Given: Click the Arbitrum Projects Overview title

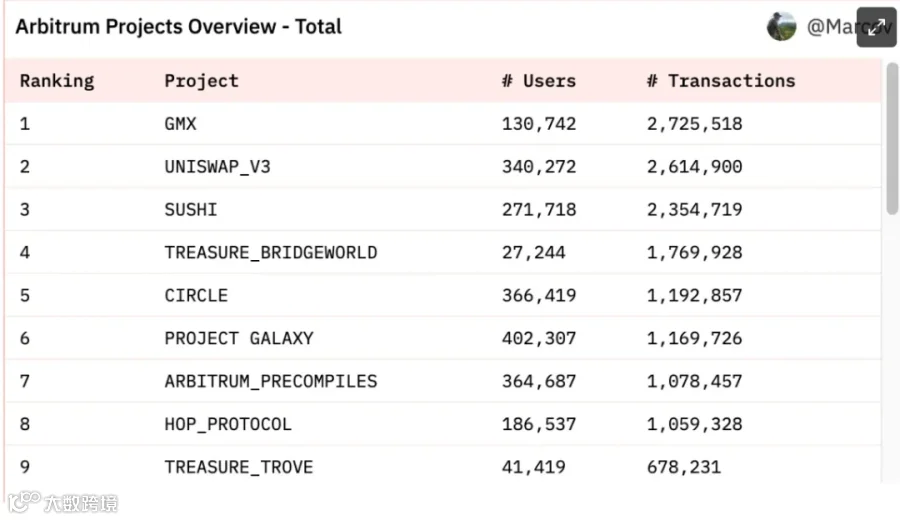Looking at the screenshot, I should click(178, 27).
